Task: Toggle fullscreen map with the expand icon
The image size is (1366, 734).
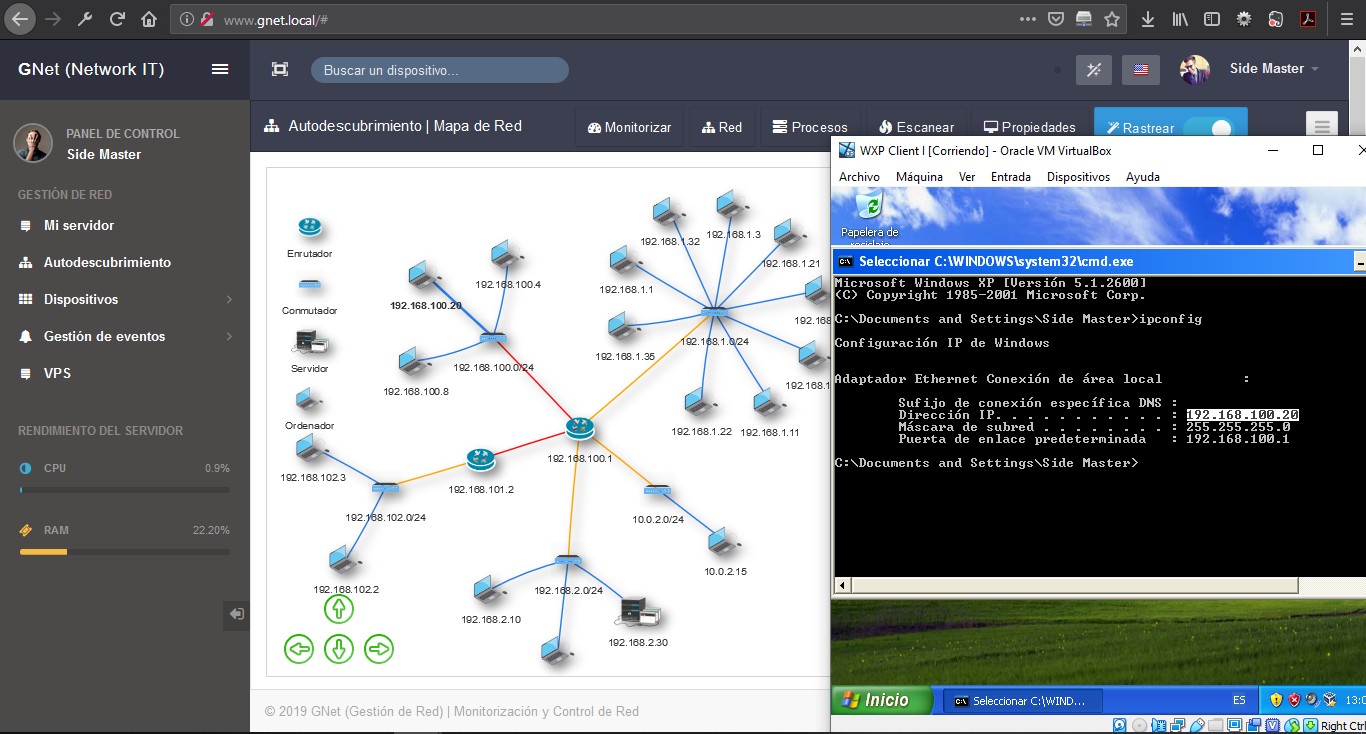Action: 280,69
